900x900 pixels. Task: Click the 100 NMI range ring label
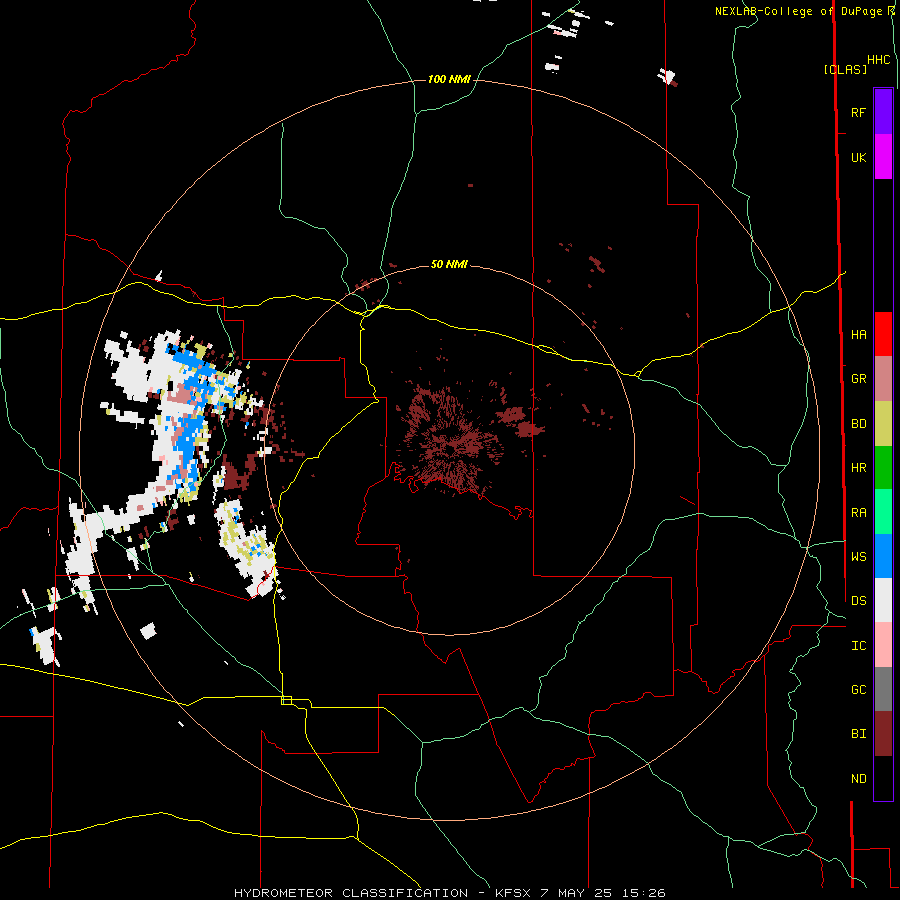pyautogui.click(x=449, y=79)
